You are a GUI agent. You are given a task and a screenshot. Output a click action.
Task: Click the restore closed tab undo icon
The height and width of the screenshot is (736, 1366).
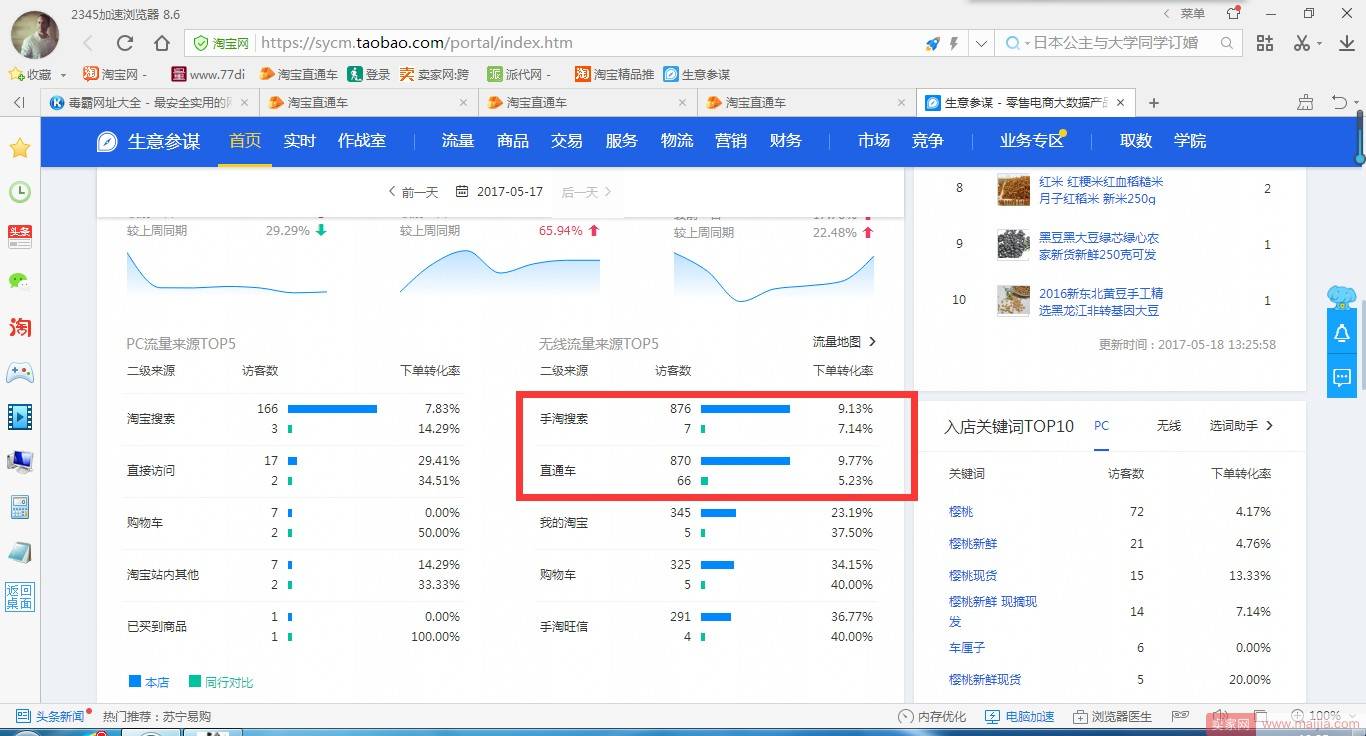(x=1339, y=102)
